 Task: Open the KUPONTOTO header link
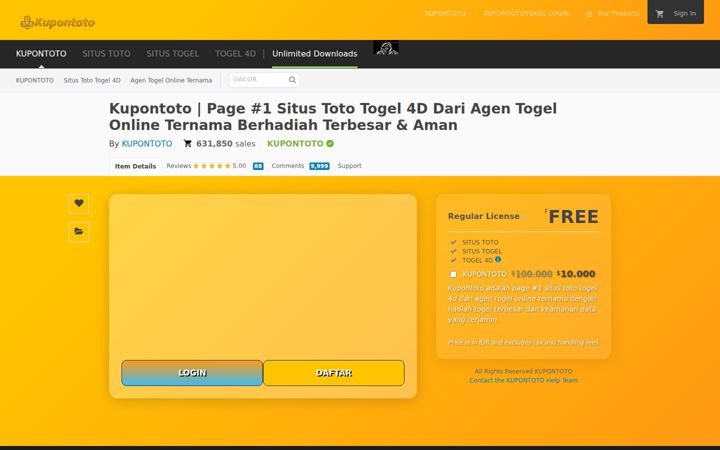tap(445, 13)
